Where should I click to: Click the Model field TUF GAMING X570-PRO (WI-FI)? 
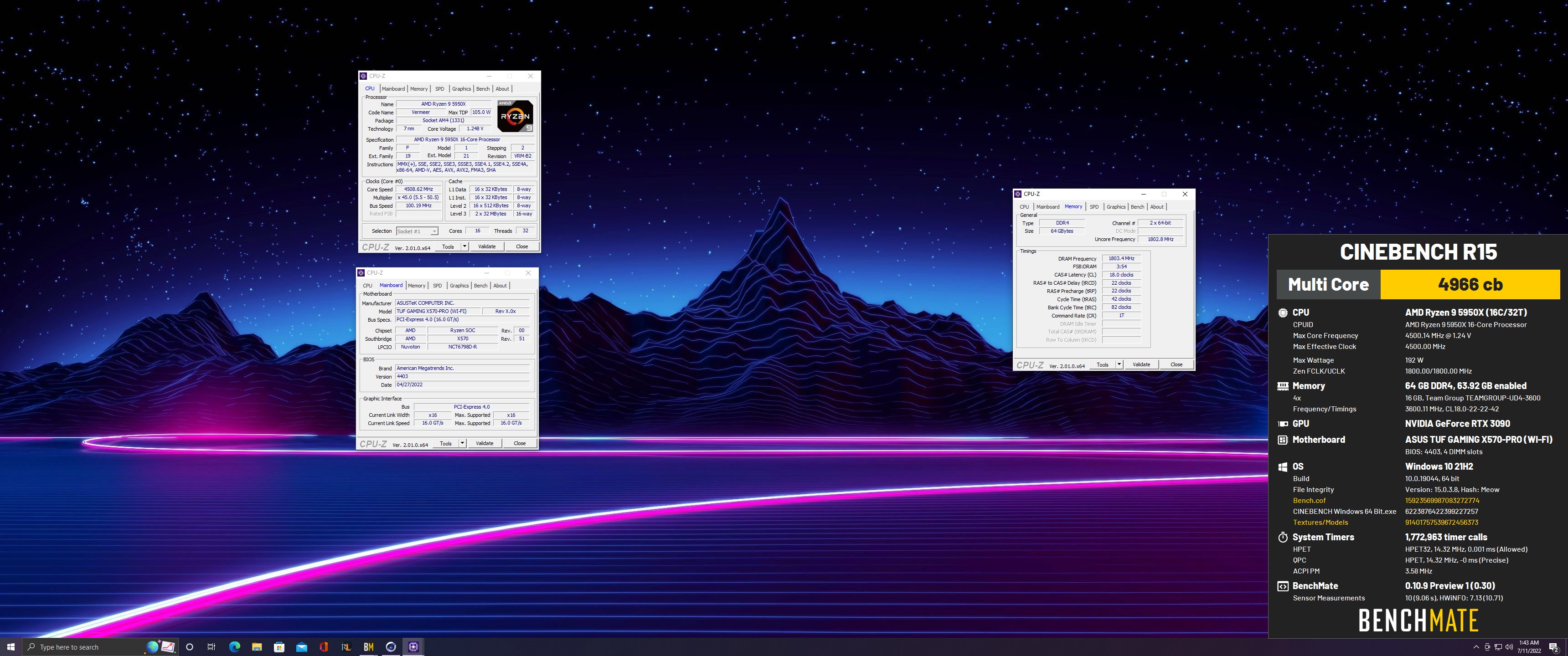pos(438,311)
